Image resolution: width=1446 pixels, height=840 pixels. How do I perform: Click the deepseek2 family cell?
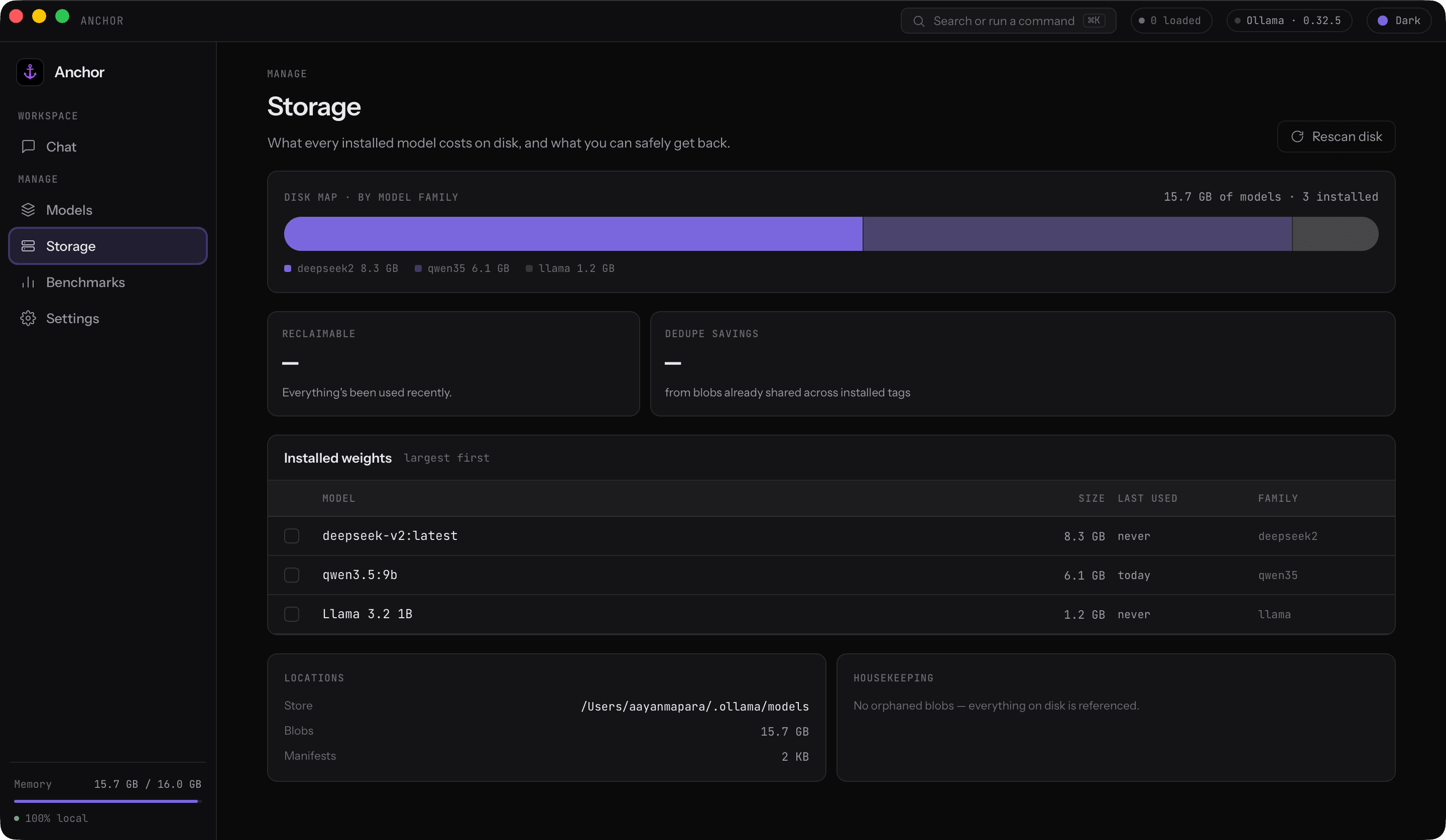[x=1288, y=536]
